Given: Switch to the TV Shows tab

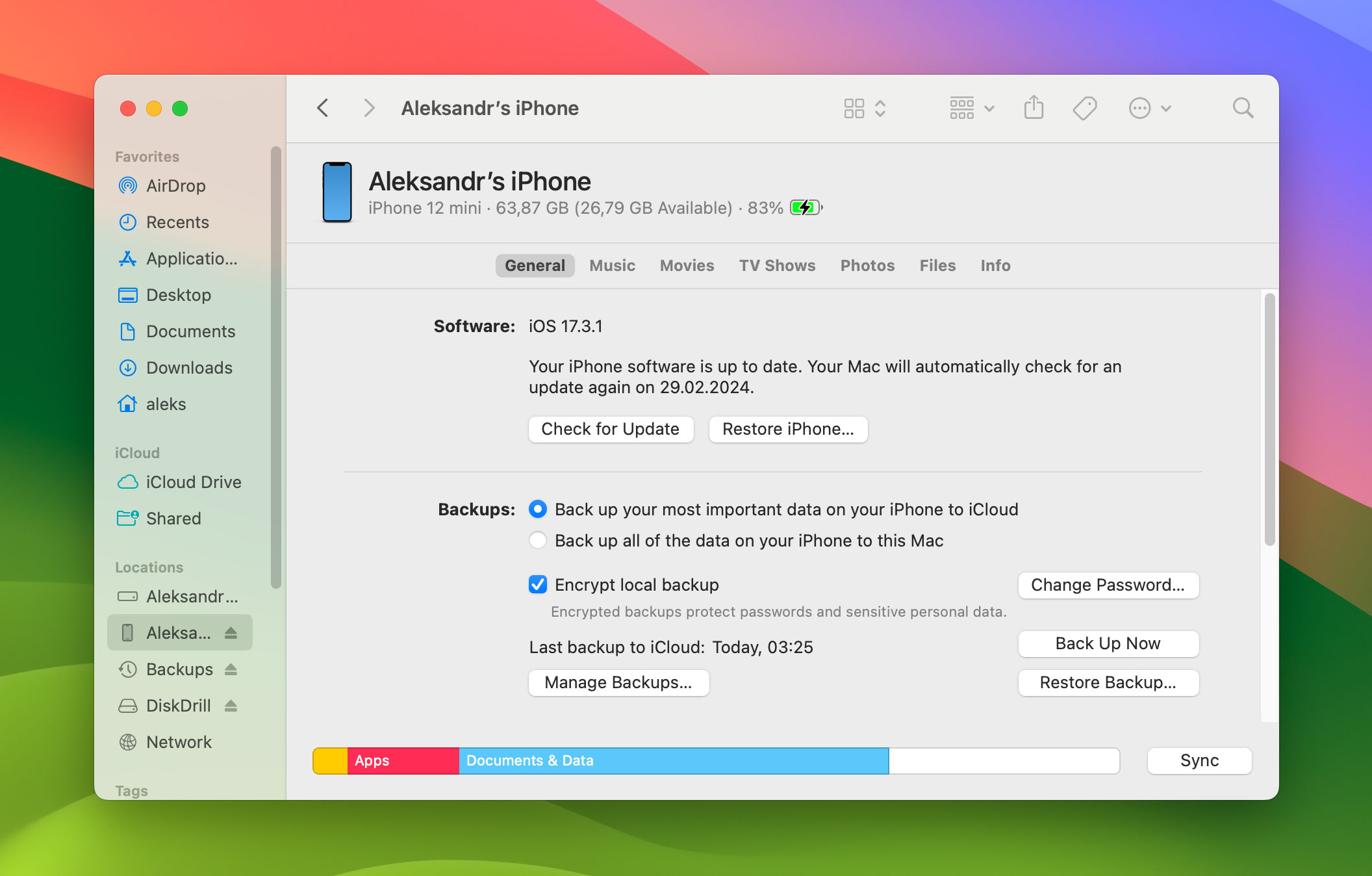Looking at the screenshot, I should click(x=777, y=266).
